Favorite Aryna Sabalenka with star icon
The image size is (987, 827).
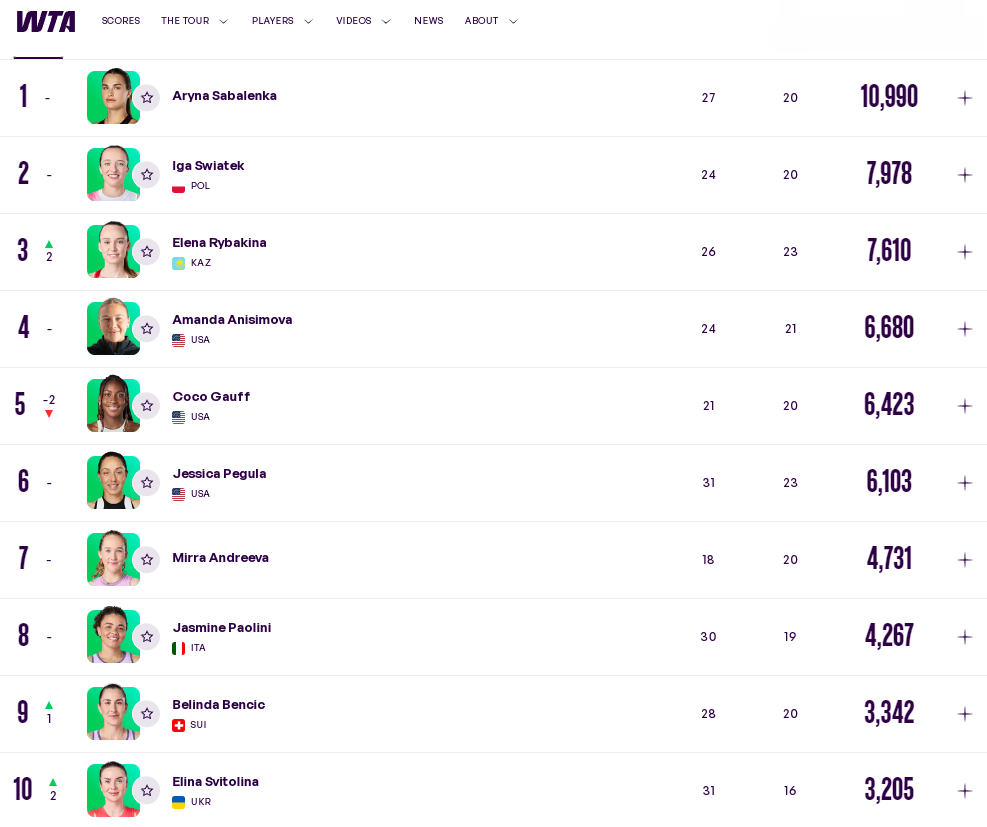tap(147, 98)
